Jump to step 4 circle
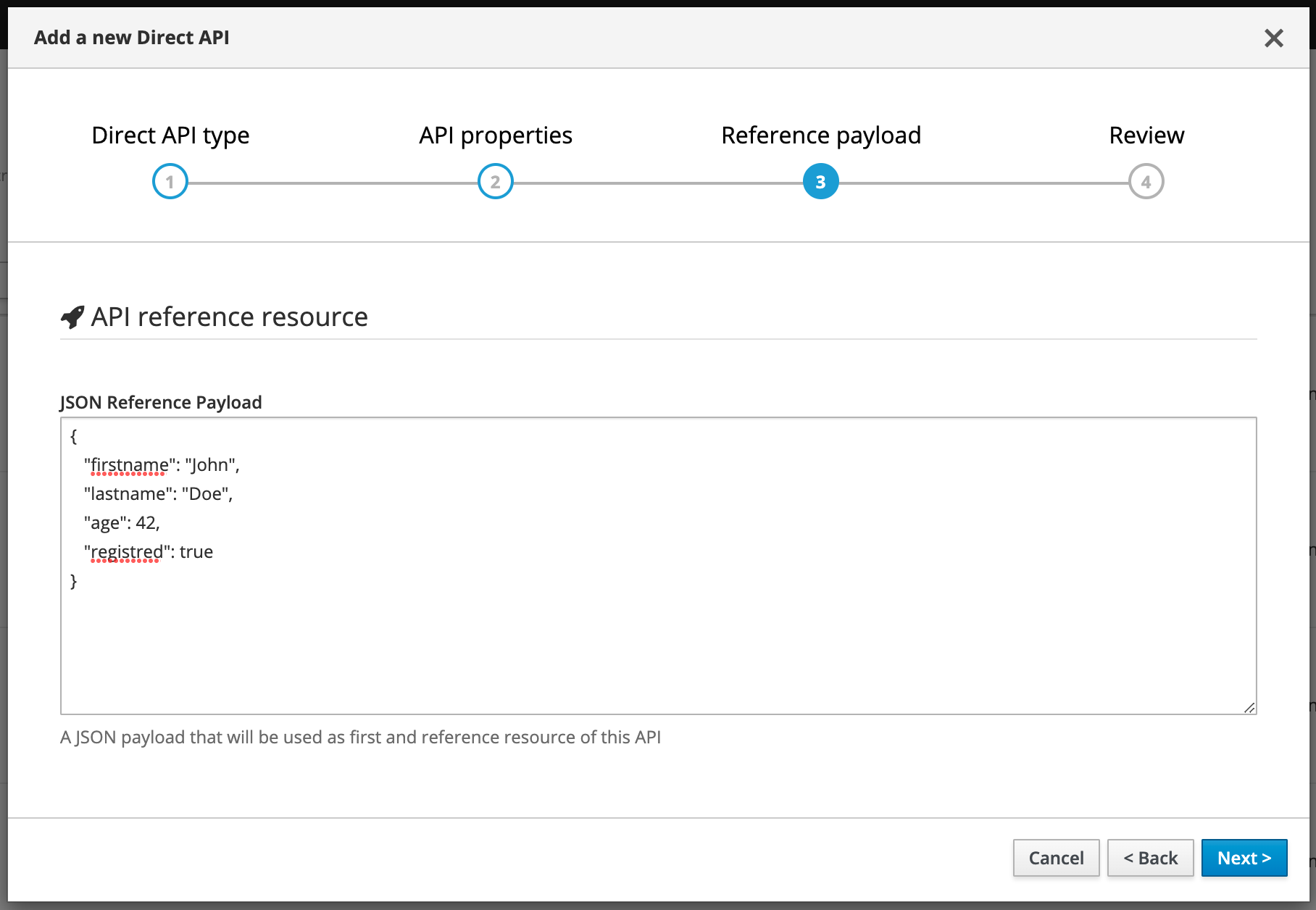Screen dimensions: 1316x910 point(1146,182)
